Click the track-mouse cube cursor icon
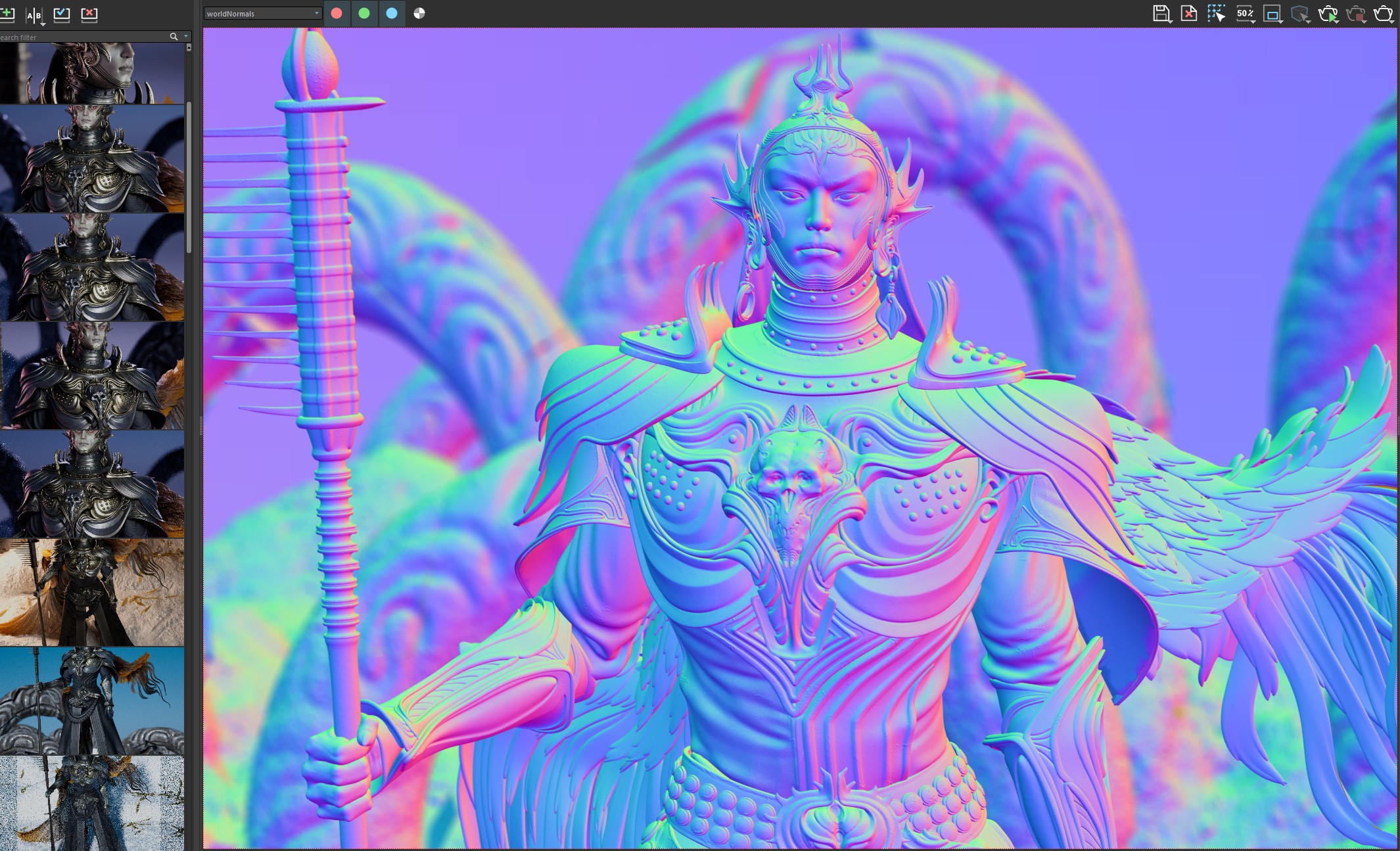Screen dimensions: 1400x851 click(1299, 14)
